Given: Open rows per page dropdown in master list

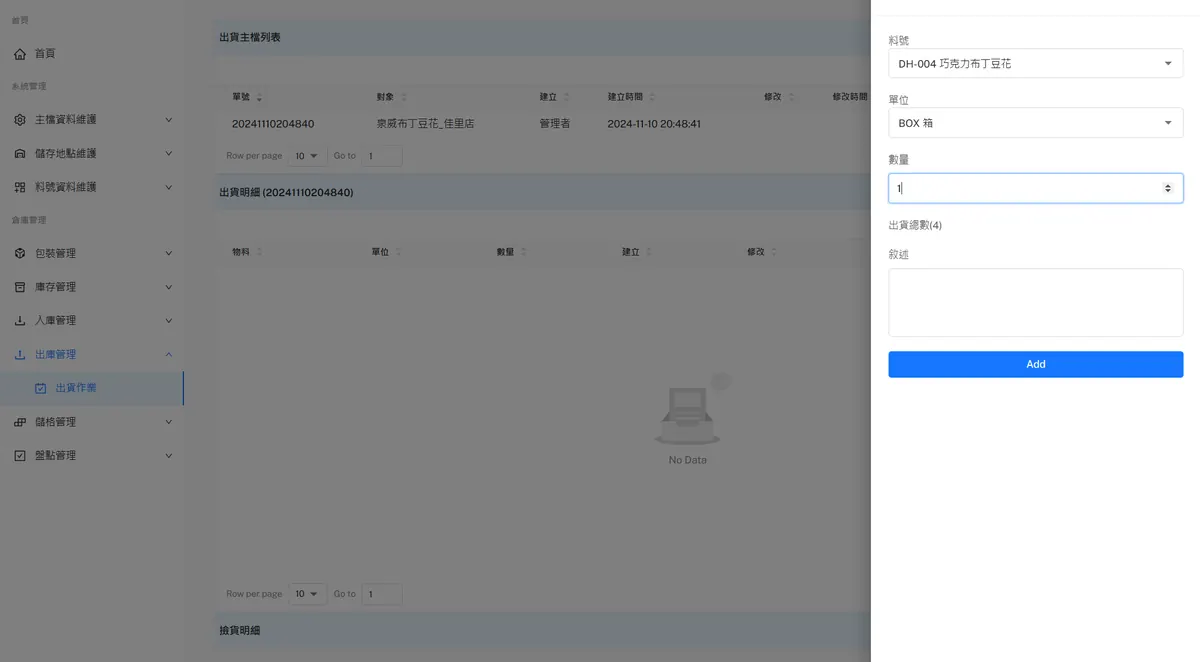Looking at the screenshot, I should pos(307,156).
